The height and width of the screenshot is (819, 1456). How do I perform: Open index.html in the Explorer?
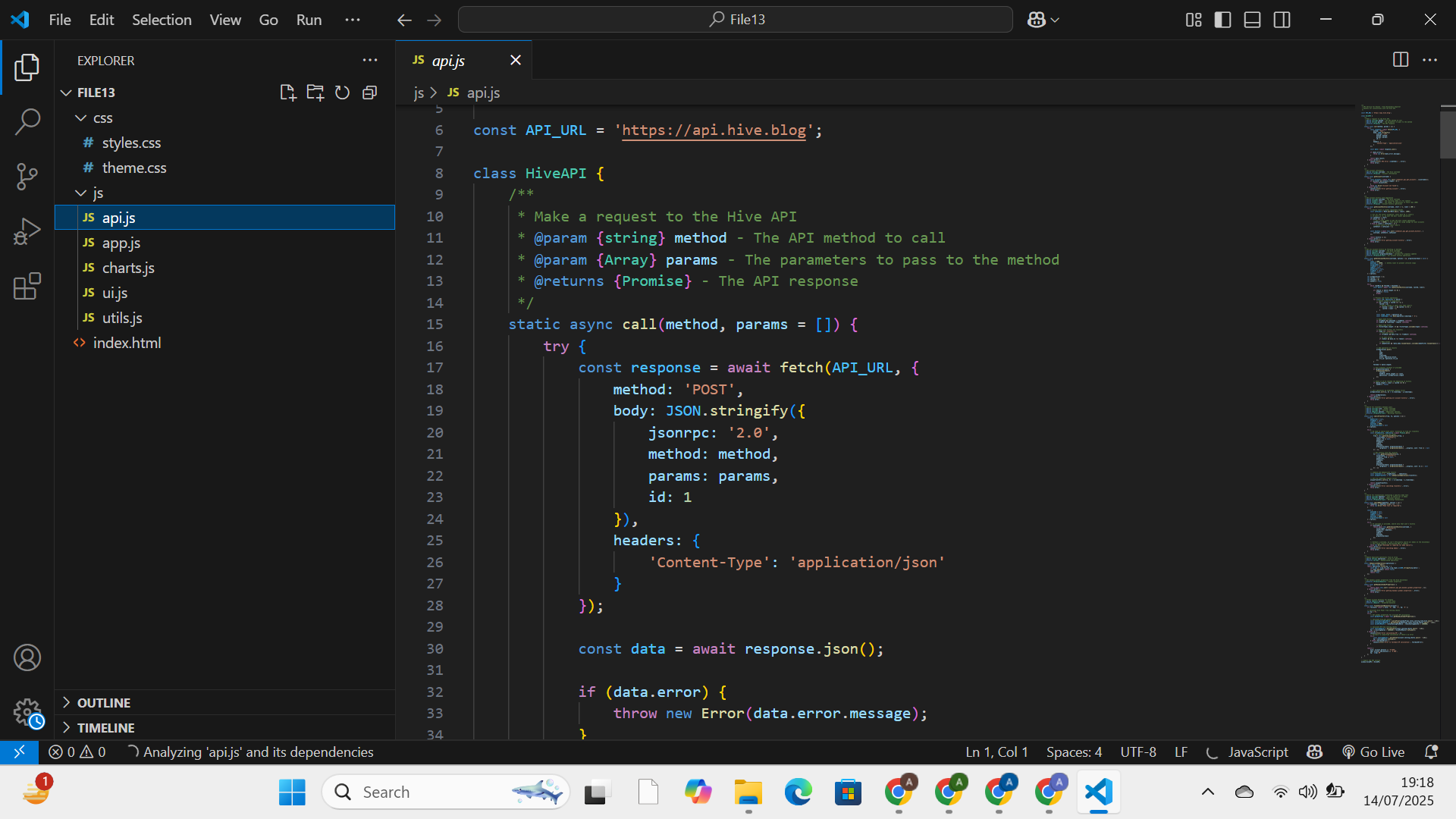(225, 343)
